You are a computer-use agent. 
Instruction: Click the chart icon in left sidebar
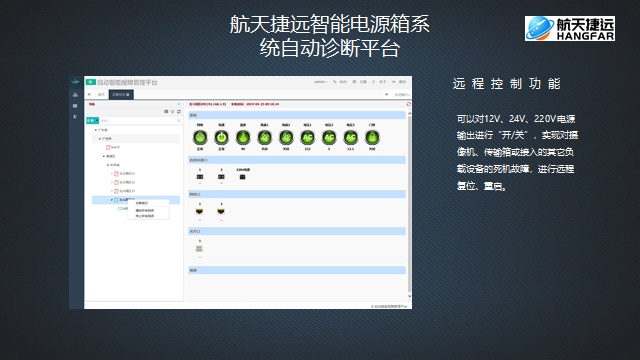pyautogui.click(x=76, y=106)
